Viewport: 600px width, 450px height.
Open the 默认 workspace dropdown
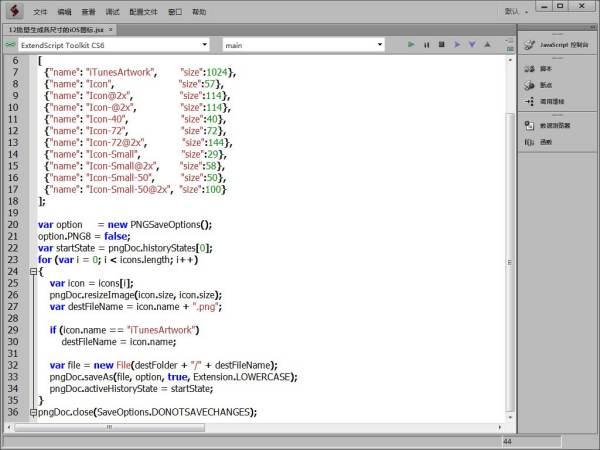516,12
